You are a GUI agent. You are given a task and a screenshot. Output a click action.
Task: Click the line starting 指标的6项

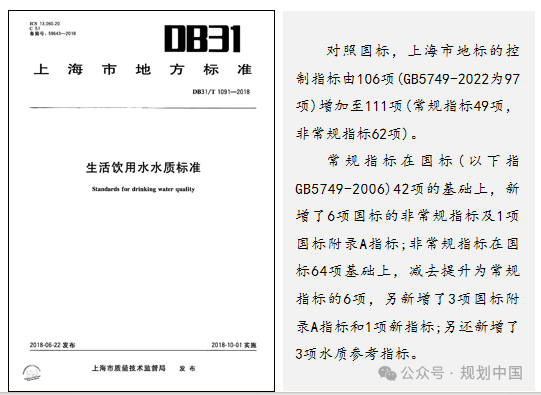coord(407,299)
